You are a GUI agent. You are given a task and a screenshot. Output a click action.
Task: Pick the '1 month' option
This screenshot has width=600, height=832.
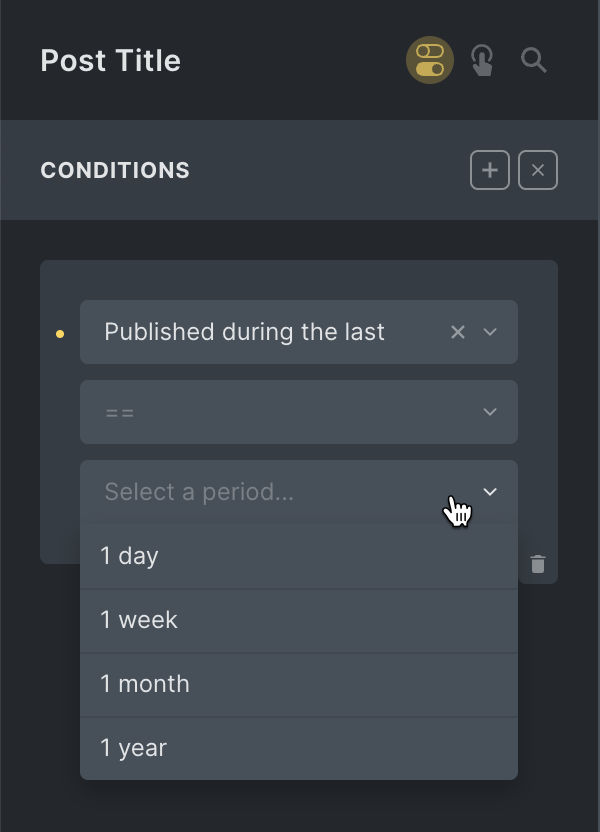click(x=145, y=684)
